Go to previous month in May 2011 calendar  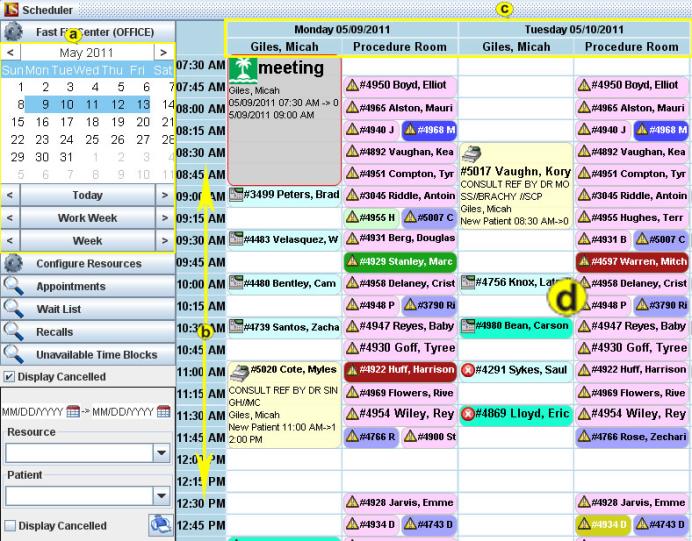pos(11,53)
